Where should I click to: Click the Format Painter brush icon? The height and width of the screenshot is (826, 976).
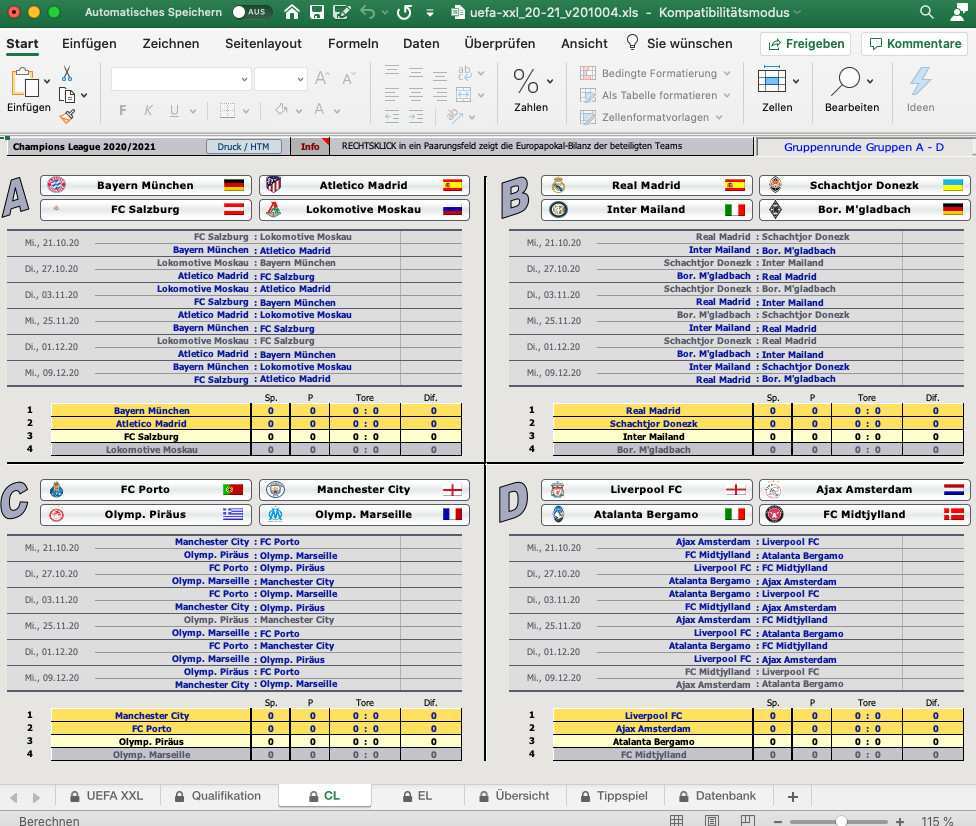(x=67, y=116)
